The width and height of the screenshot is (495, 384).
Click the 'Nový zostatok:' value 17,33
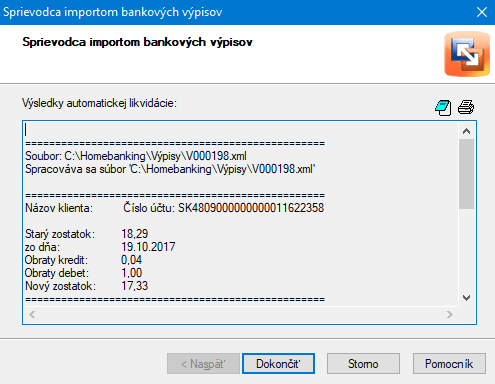point(135,286)
